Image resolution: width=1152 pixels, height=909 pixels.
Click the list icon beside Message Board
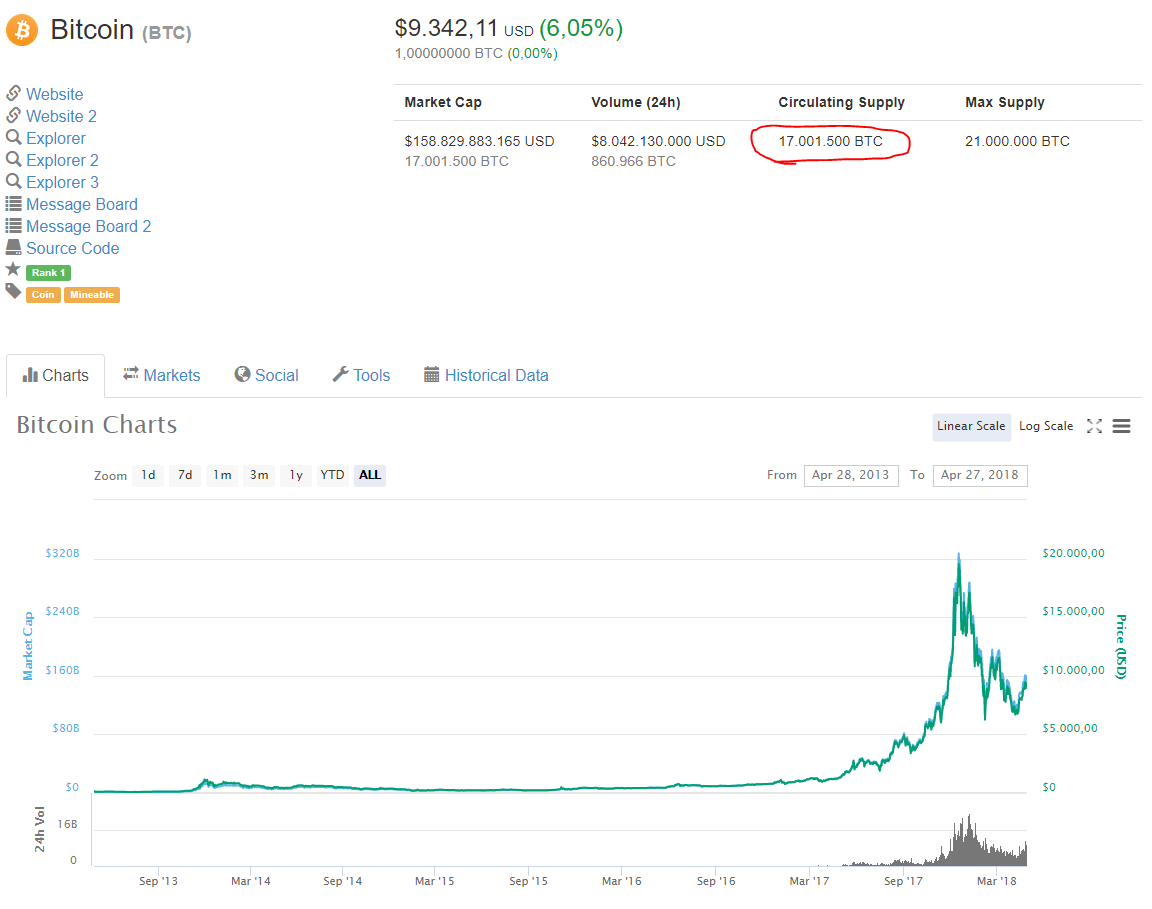13,204
